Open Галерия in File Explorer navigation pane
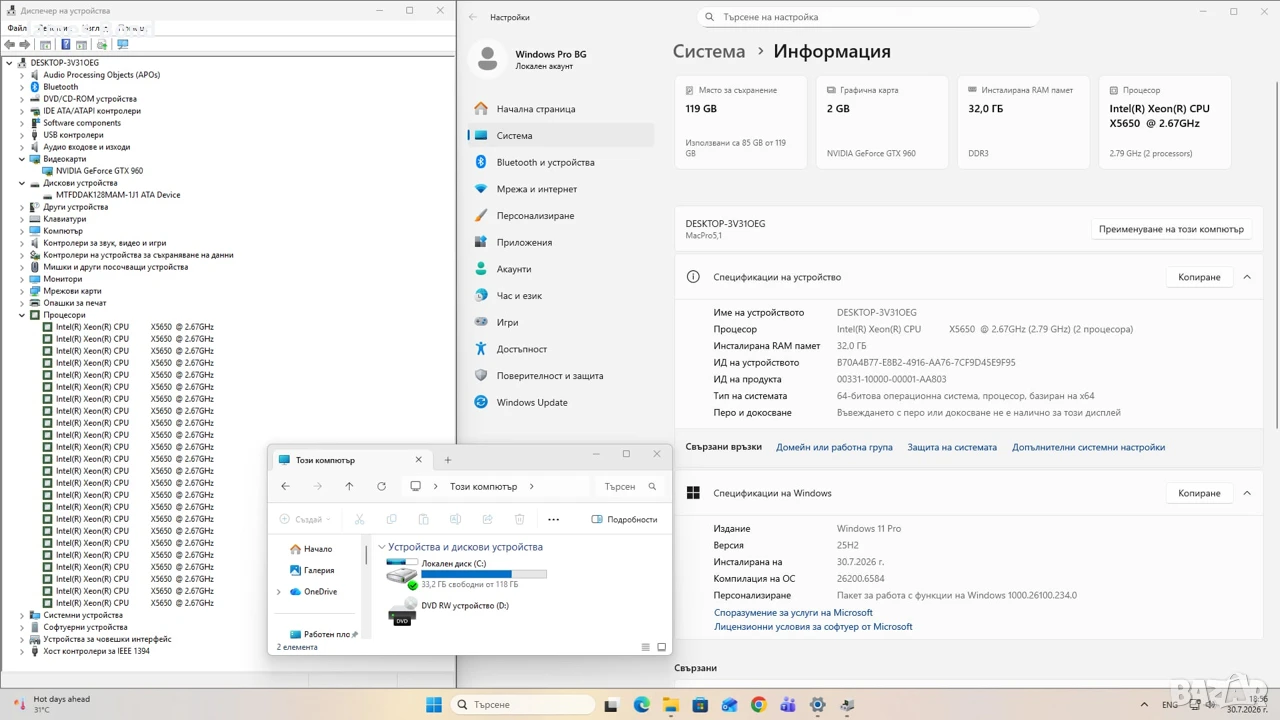Screen dimensions: 1280x720 318,570
